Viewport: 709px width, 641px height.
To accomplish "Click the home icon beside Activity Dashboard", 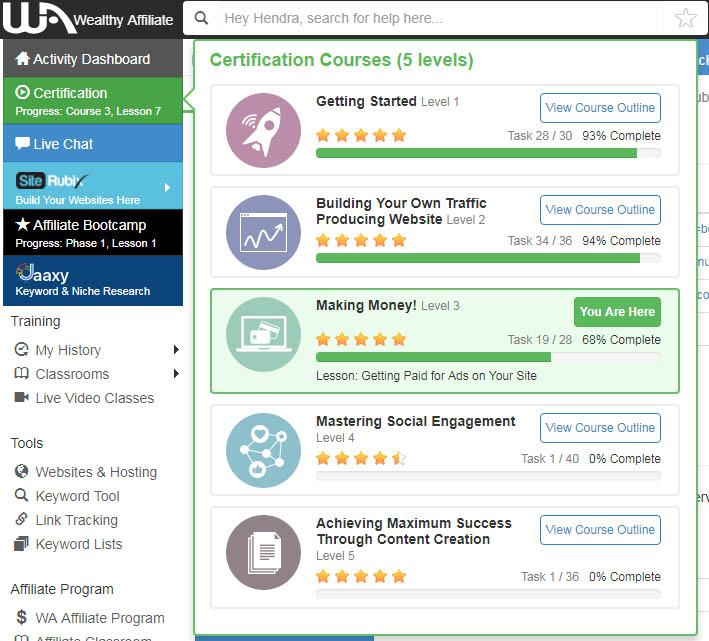I will [x=22, y=58].
